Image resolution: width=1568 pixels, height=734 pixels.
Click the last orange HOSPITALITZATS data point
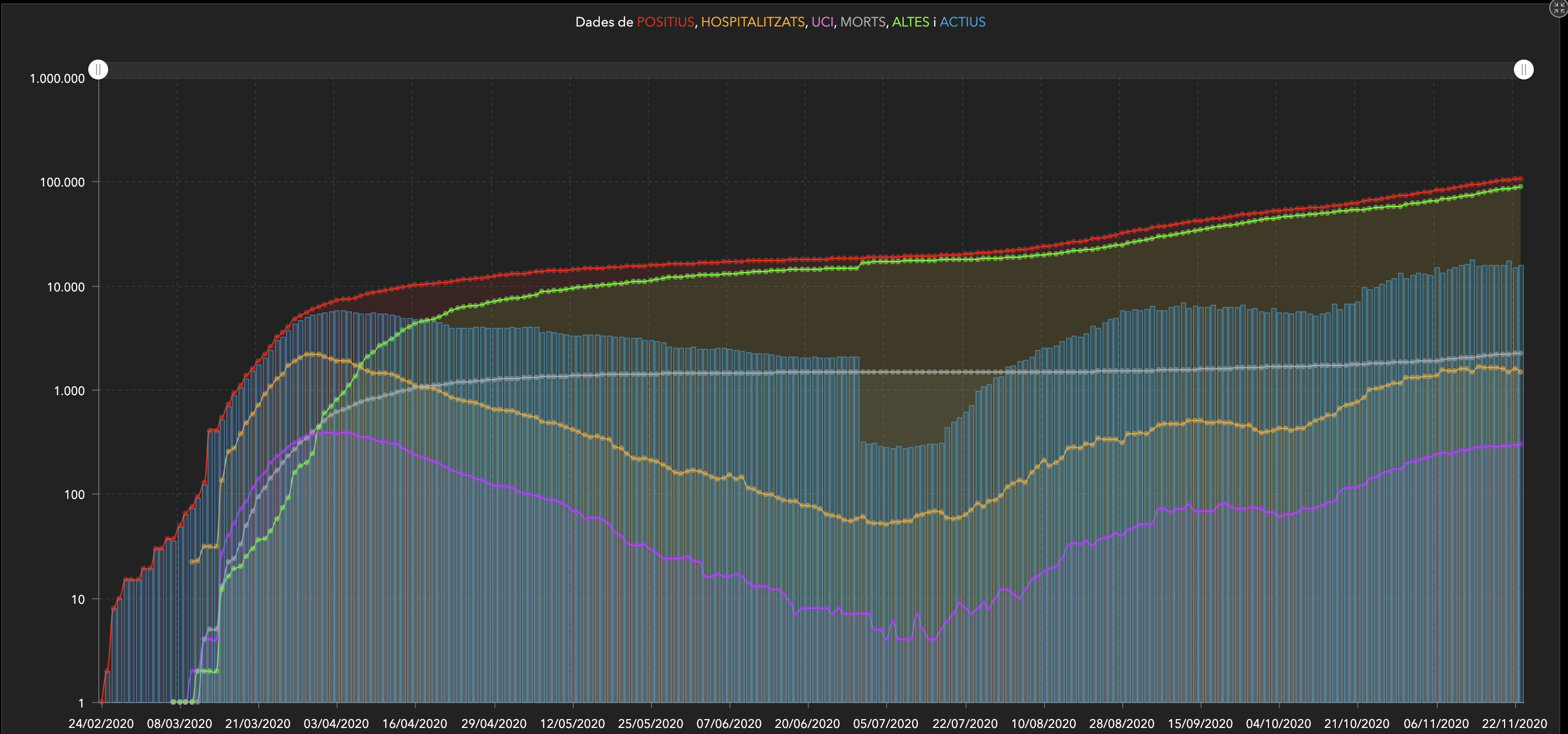tap(1520, 372)
